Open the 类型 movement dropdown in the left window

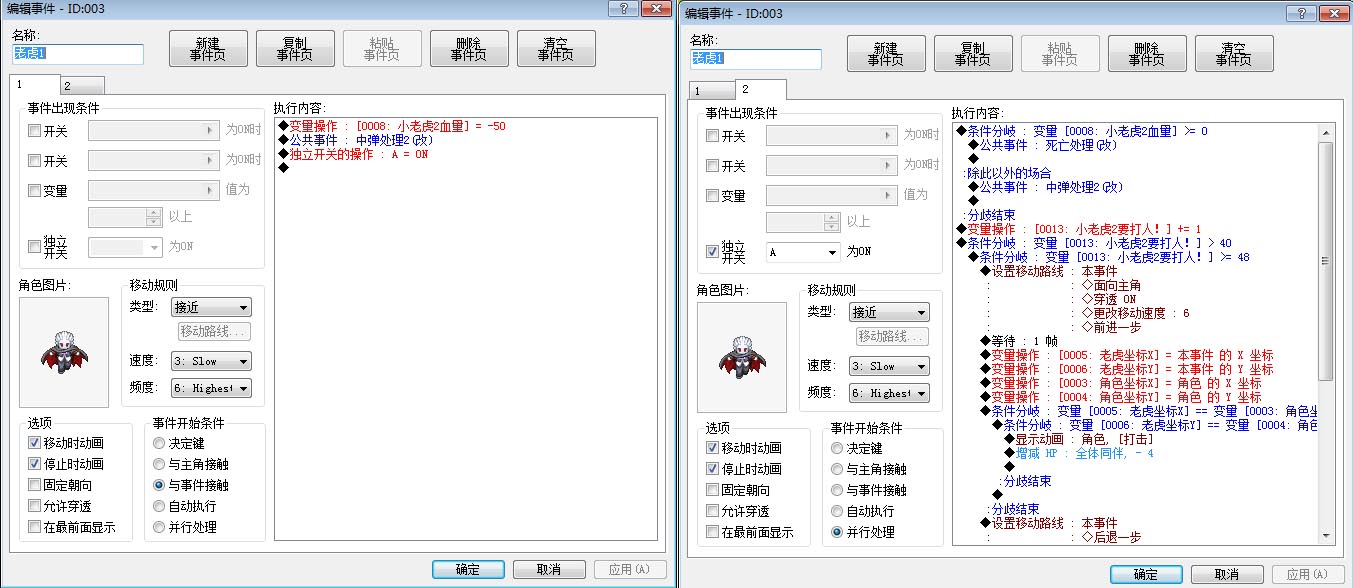pos(210,307)
